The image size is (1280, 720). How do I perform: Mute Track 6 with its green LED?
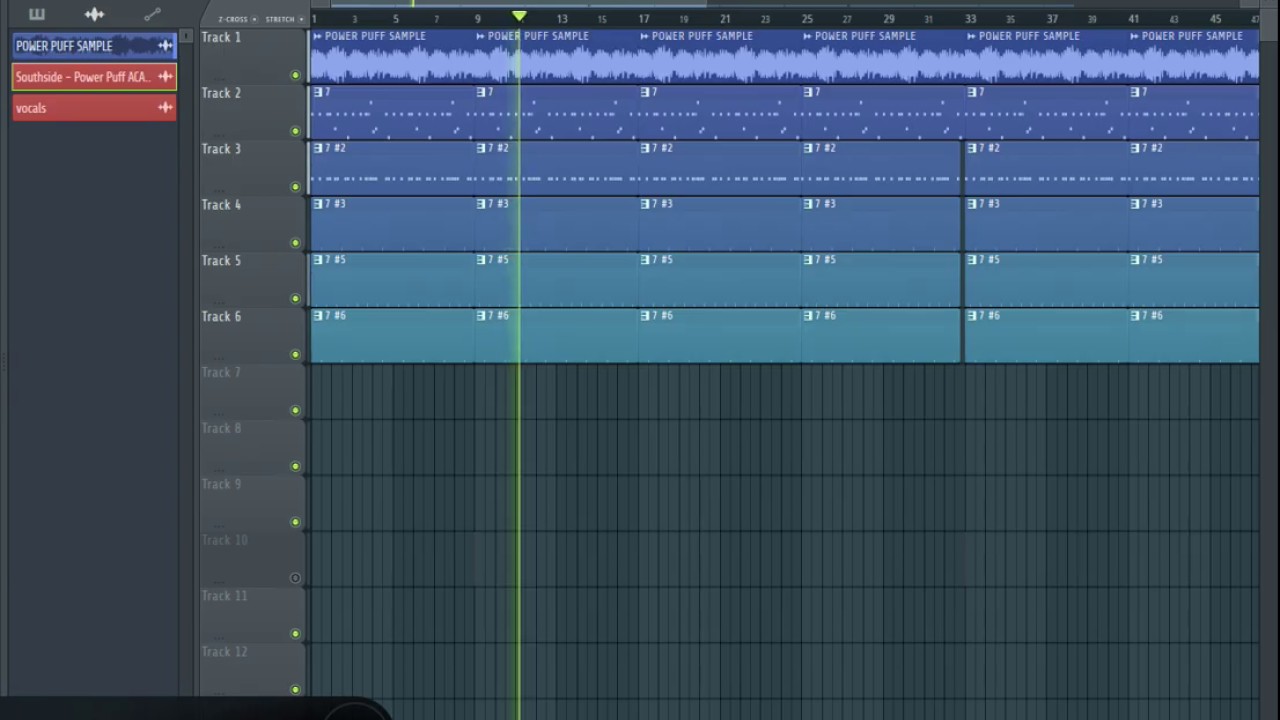[295, 355]
